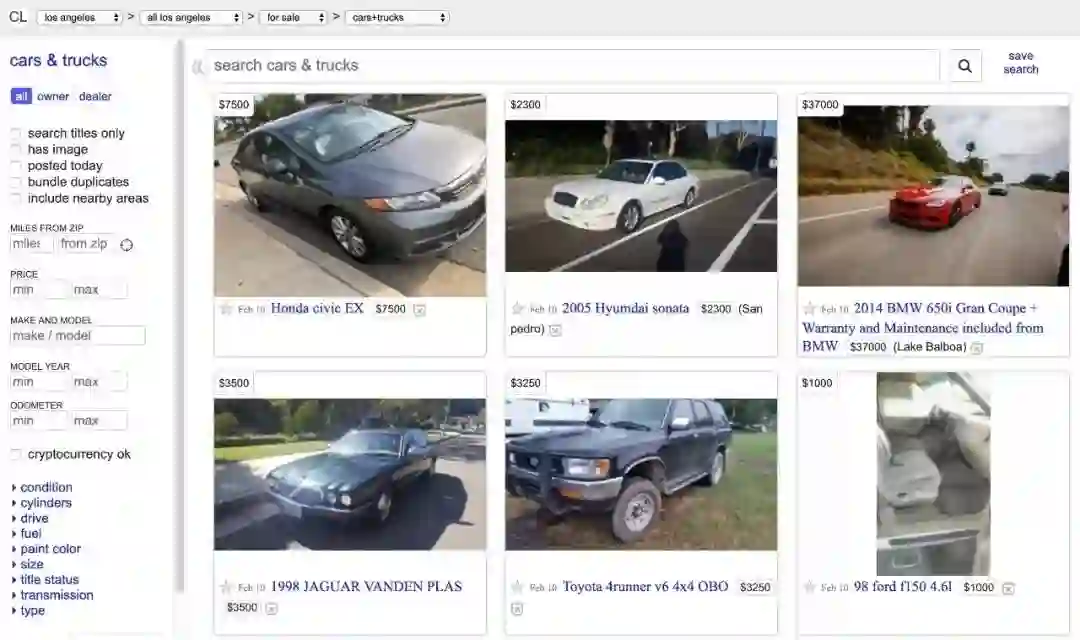Screen dimensions: 1080x640
Task: Click the price 'max' field
Action: point(99,290)
